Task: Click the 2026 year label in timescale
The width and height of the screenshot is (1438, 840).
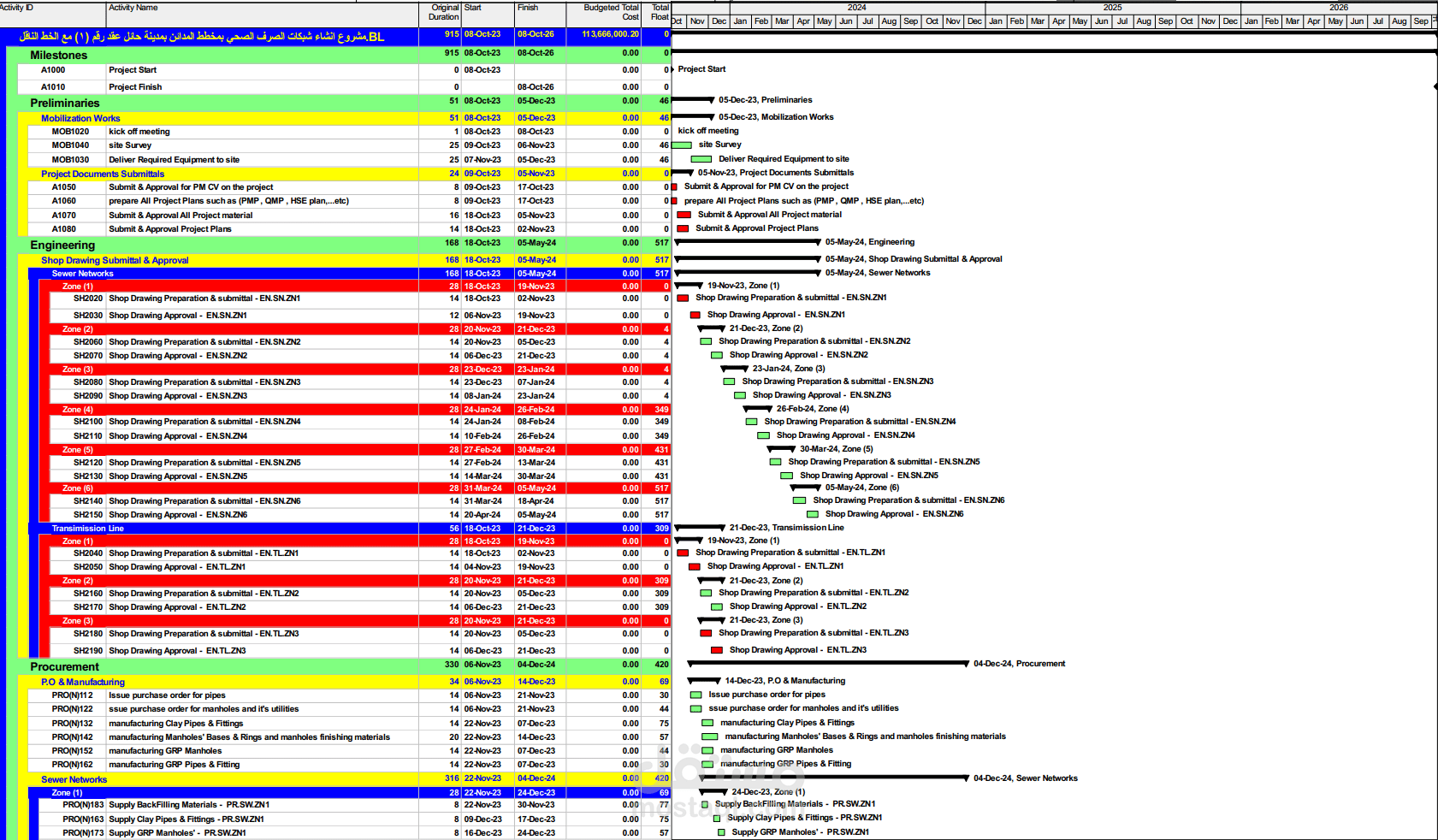Action: (x=1339, y=8)
